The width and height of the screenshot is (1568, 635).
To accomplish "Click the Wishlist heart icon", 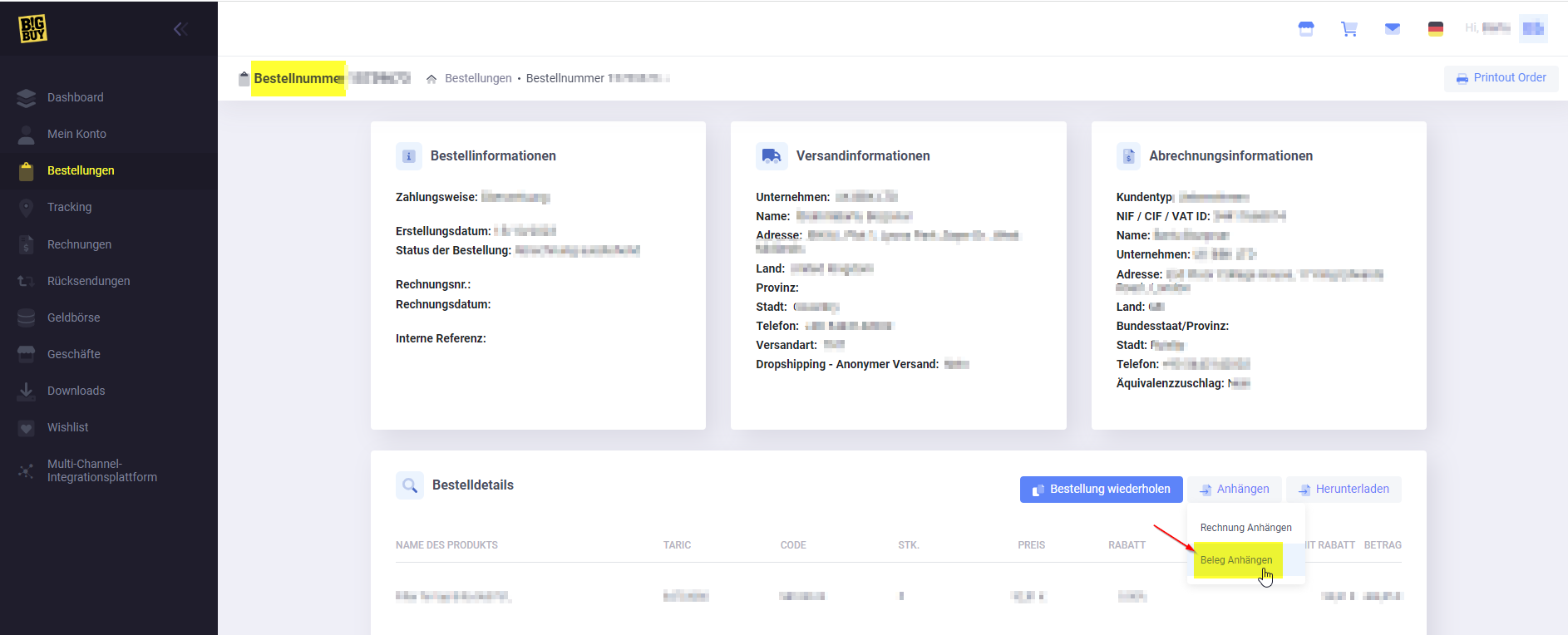I will (27, 428).
